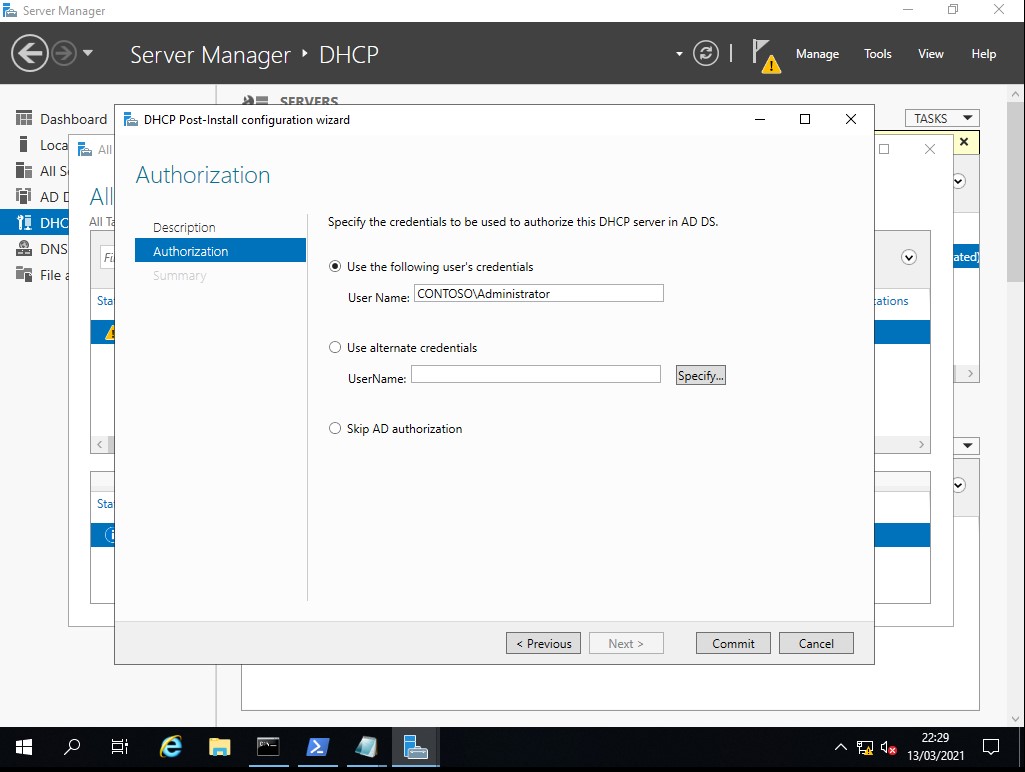Show hidden system tray icons
Screen dimensions: 1025x772
coord(840,747)
